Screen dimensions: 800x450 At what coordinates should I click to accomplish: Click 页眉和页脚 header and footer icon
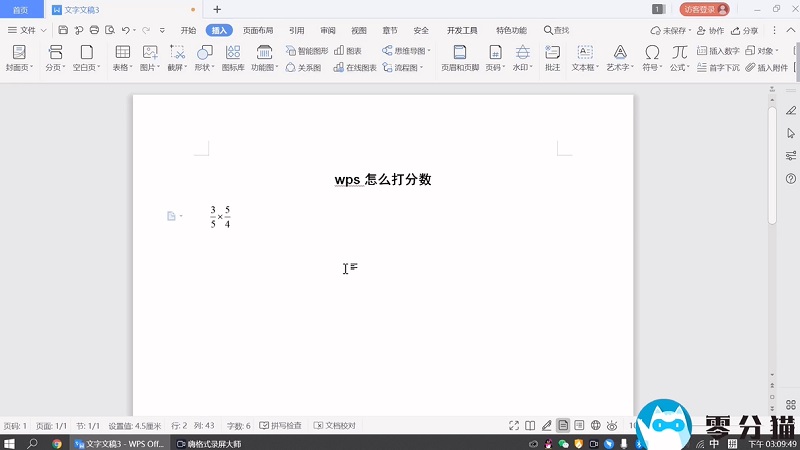[x=459, y=52]
